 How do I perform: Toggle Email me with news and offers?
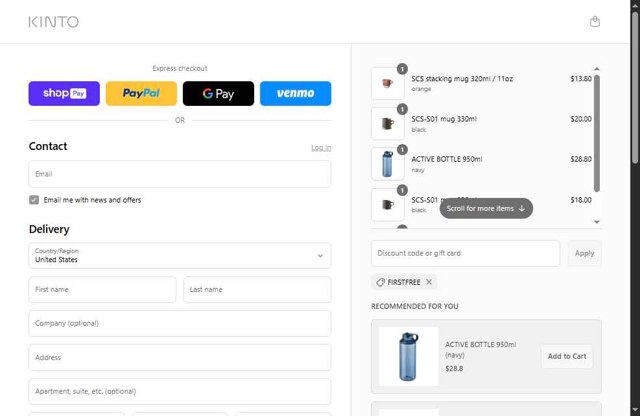point(34,200)
